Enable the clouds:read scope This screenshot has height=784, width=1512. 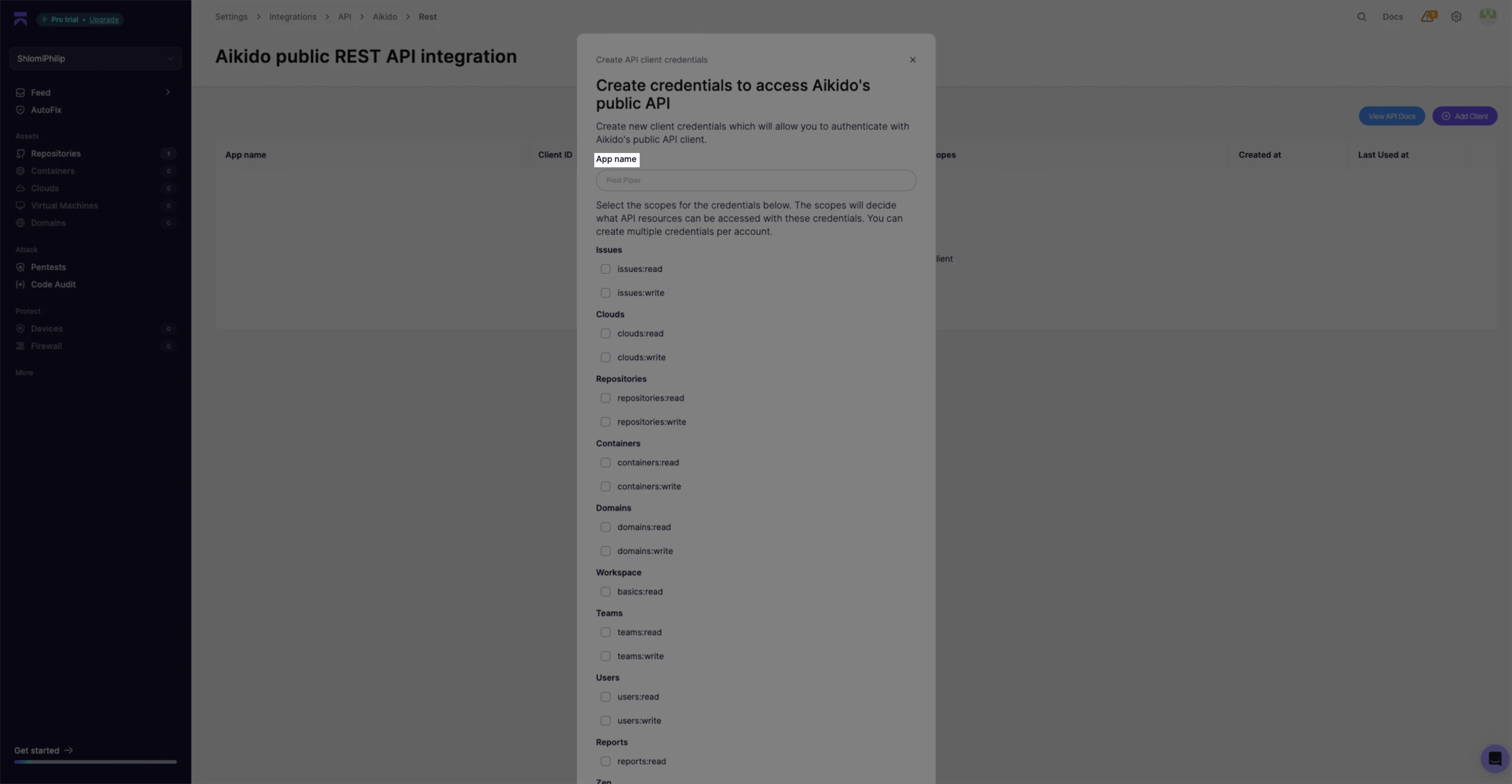click(606, 333)
